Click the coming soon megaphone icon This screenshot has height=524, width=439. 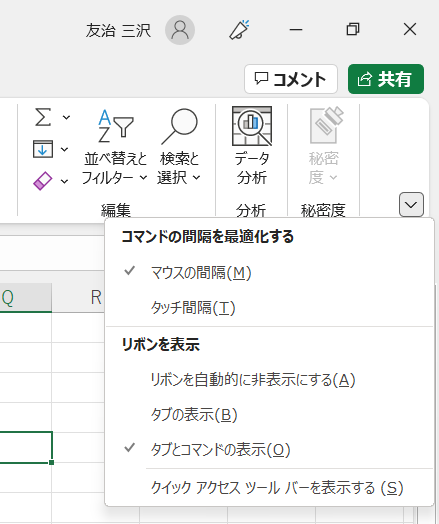[x=239, y=30]
